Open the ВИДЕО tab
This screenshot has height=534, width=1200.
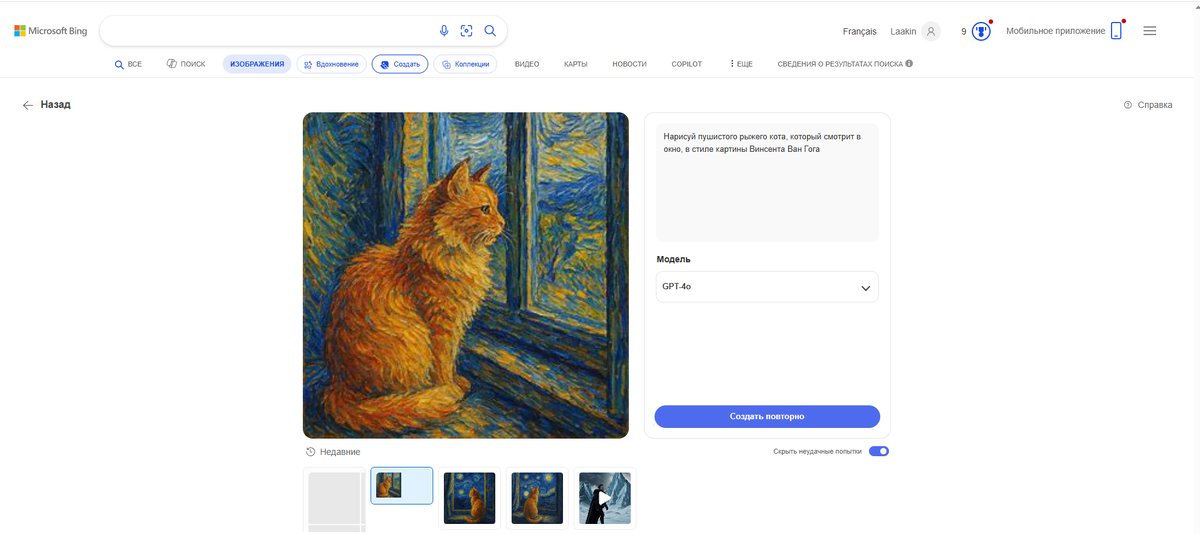[527, 64]
